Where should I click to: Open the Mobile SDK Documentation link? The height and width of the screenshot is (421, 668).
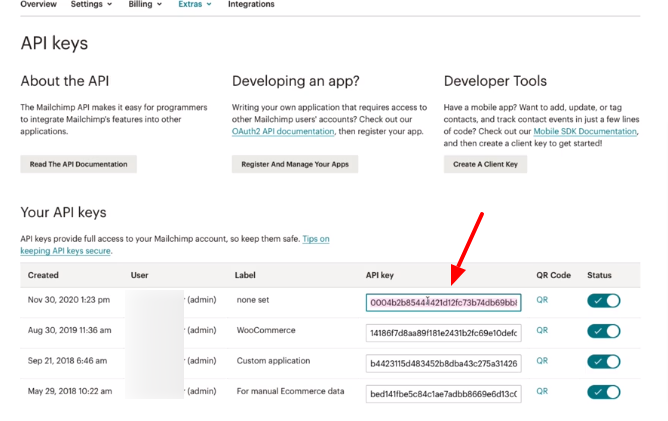tap(585, 131)
